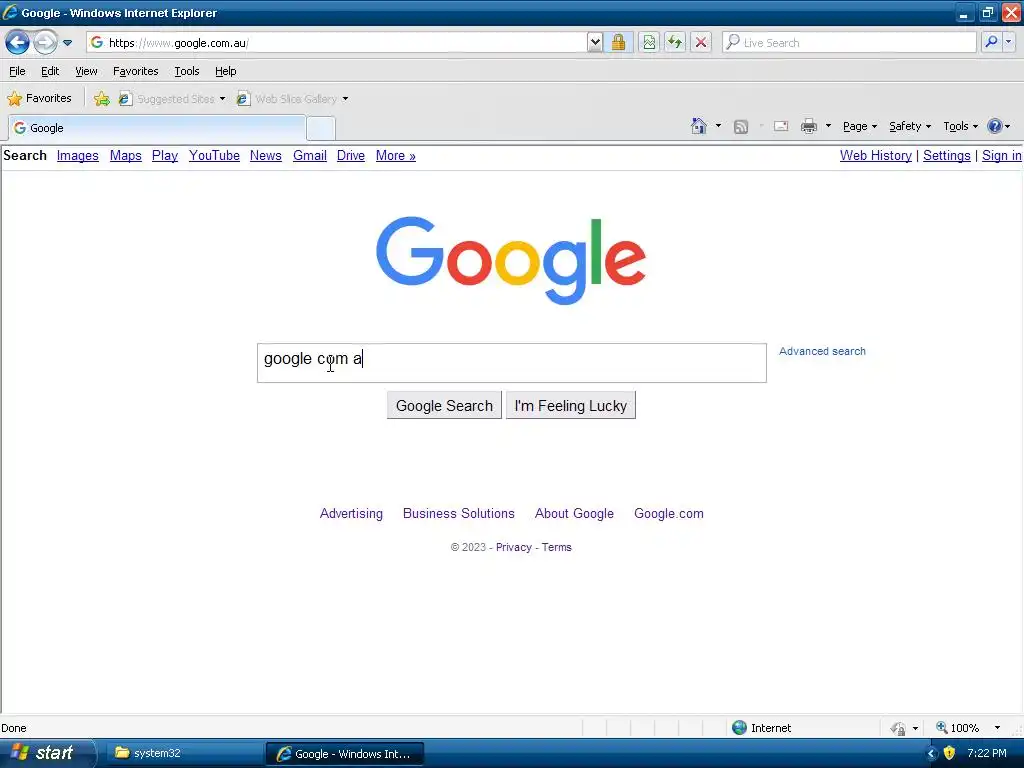This screenshot has height=768, width=1024.
Task: Click the Read Mail icon
Action: pyautogui.click(x=781, y=126)
